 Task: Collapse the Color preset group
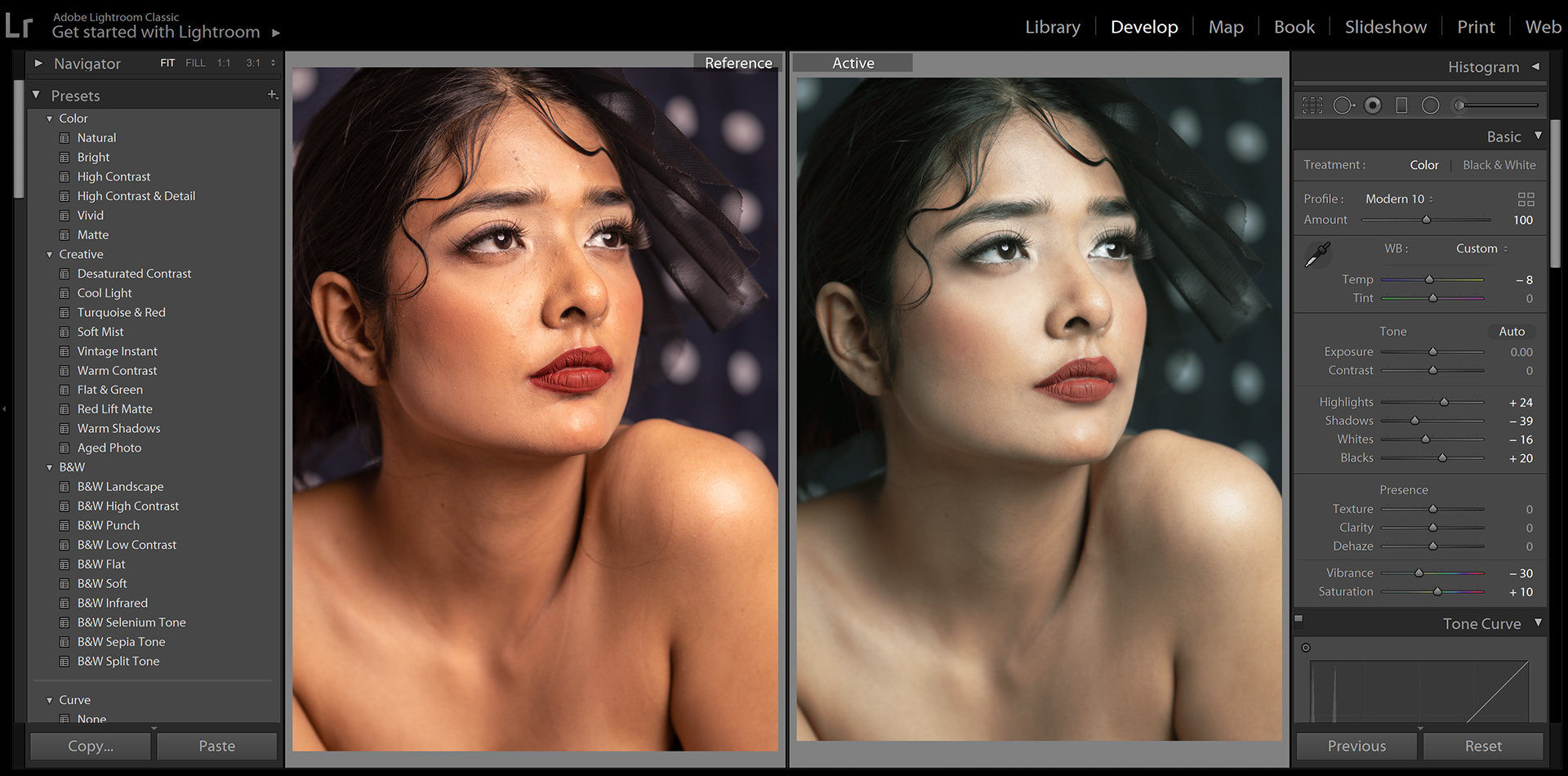50,119
